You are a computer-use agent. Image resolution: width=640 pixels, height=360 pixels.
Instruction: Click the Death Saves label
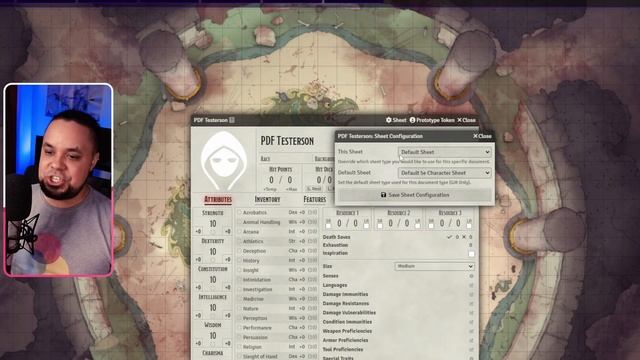(x=336, y=237)
